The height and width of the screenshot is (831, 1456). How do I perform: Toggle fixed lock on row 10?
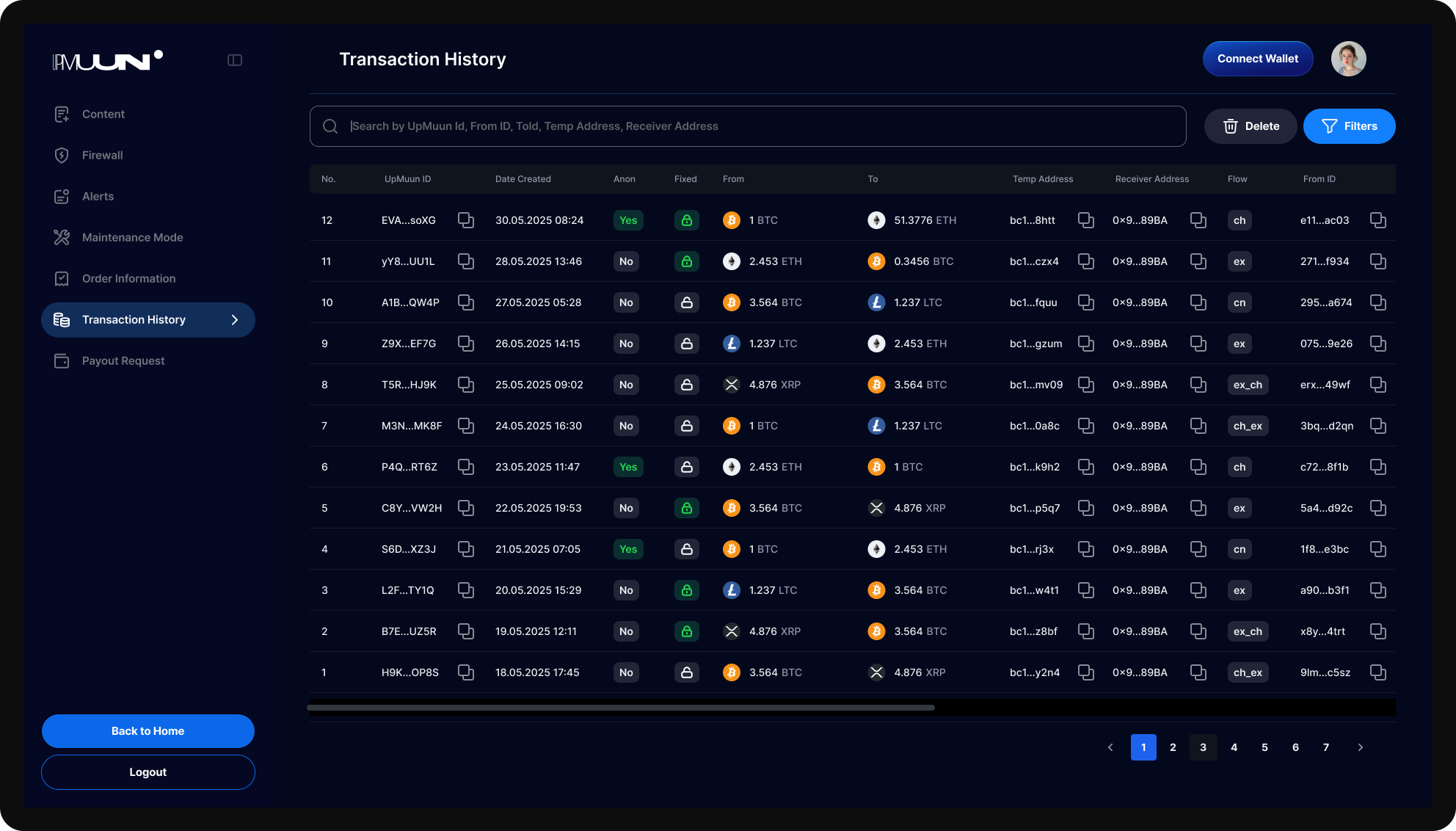pyautogui.click(x=686, y=302)
